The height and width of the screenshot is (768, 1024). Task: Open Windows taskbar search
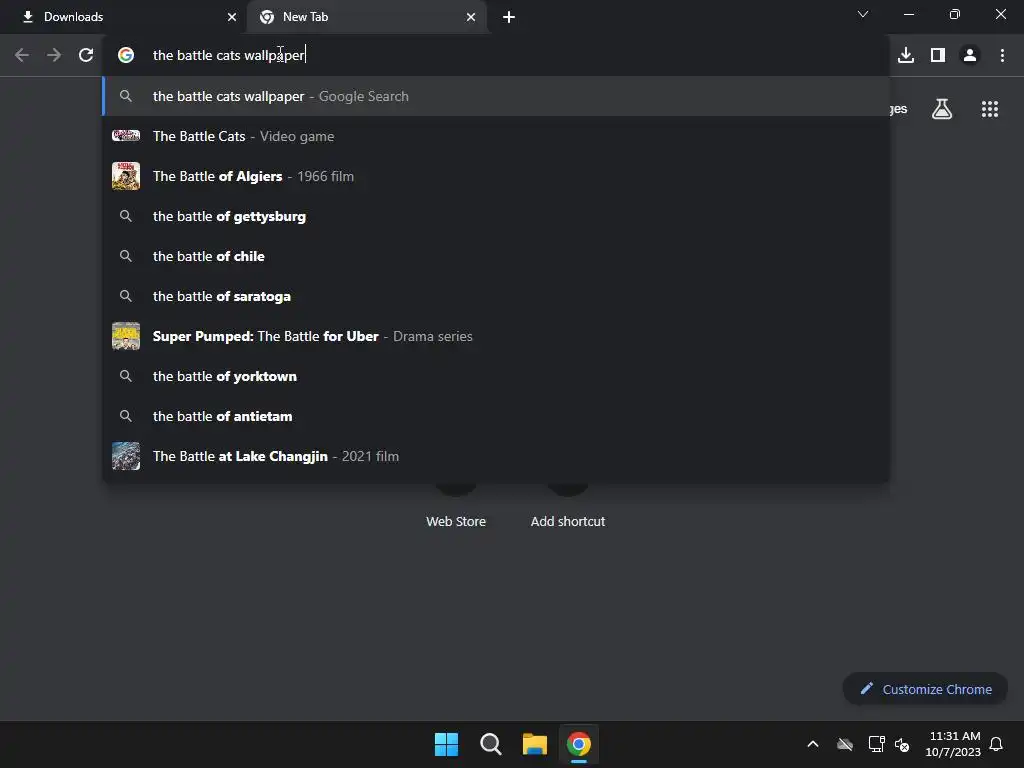click(490, 744)
